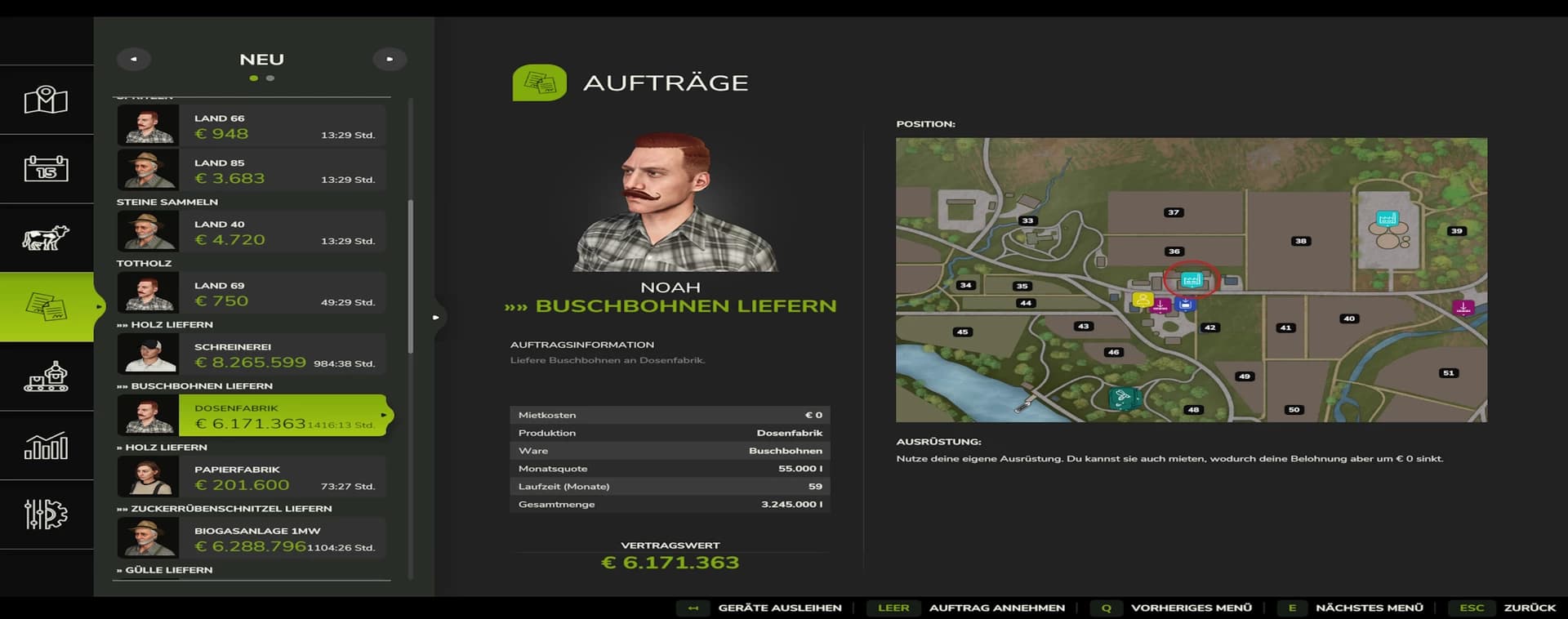The image size is (1568, 619).
Task: Click the GÜLLE LIEFERN category header
Action: tap(165, 569)
